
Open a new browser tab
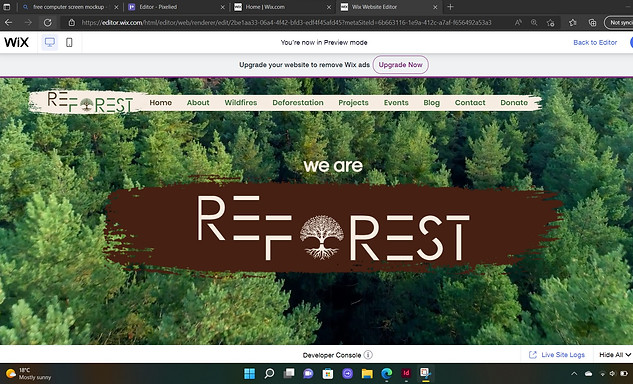tap(451, 7)
